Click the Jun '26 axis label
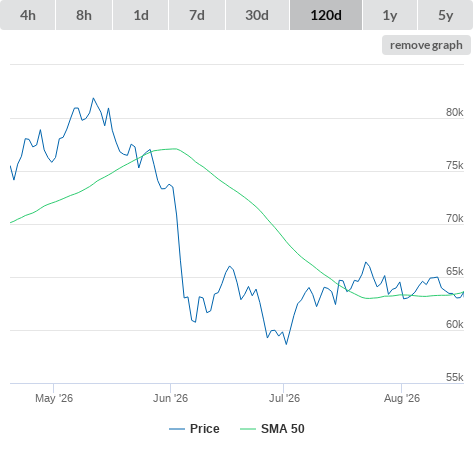Screen dimensions: 474x455 170,398
